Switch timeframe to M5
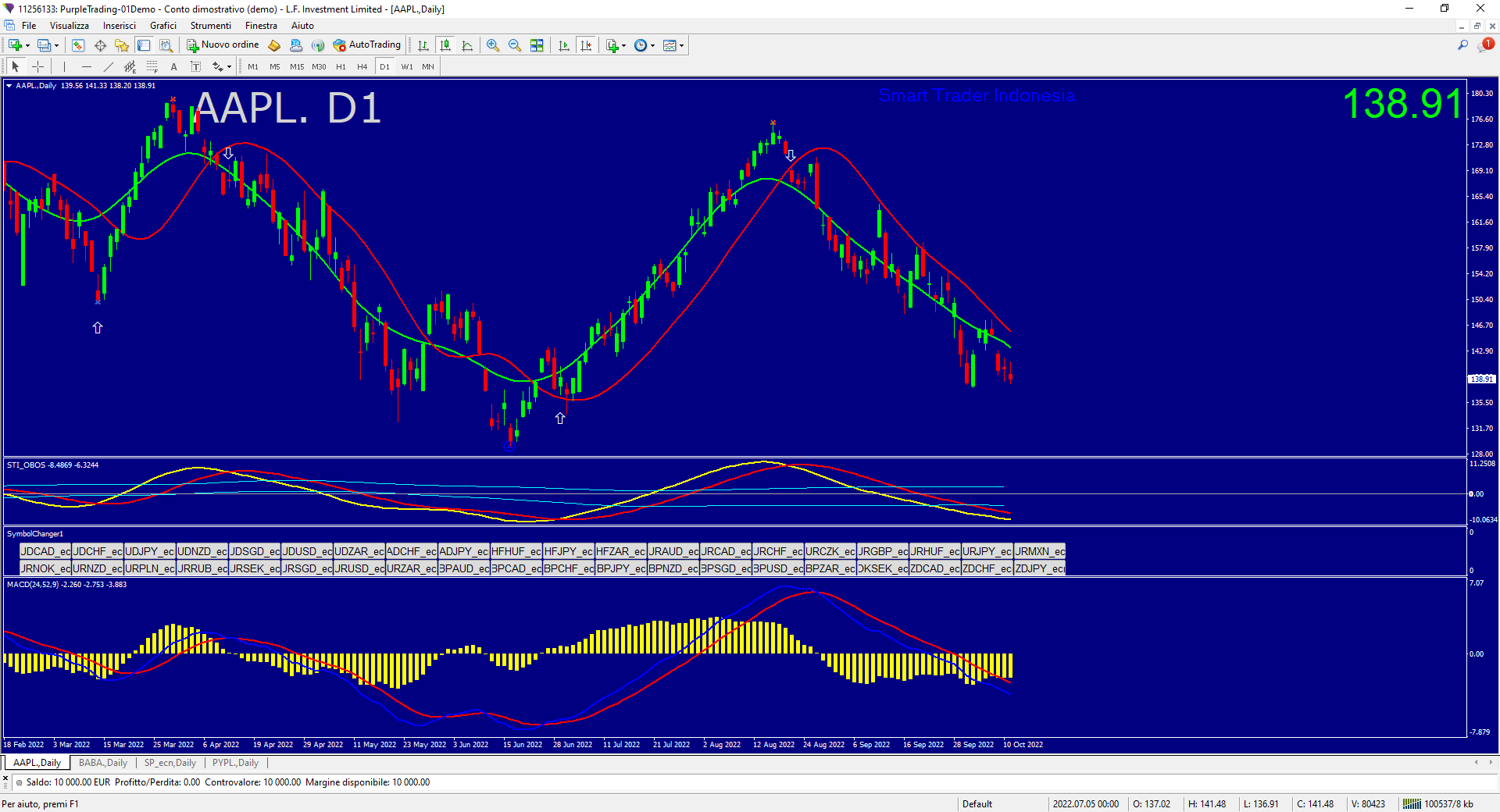 [275, 67]
